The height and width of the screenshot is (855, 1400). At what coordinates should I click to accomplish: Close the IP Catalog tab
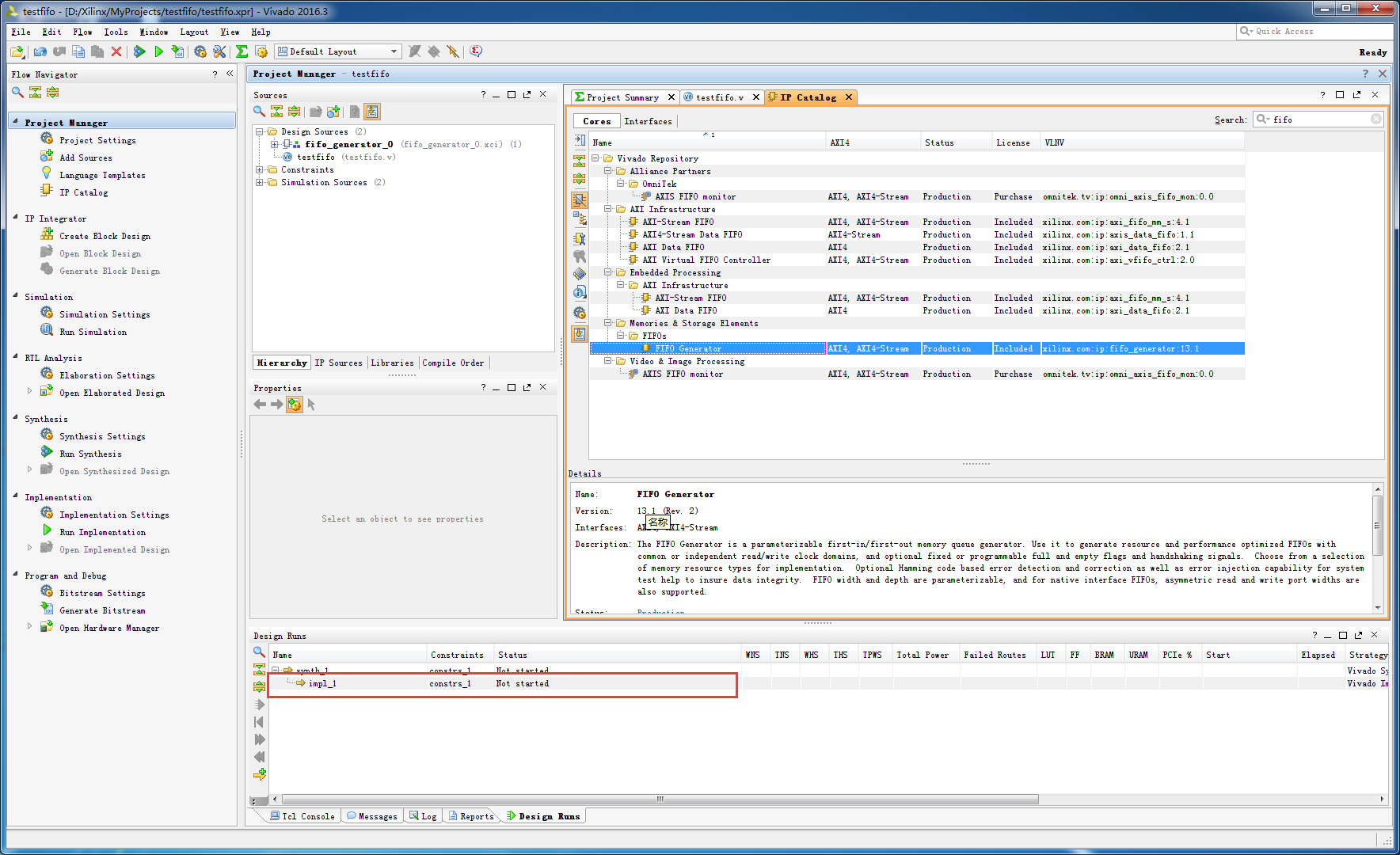[849, 97]
